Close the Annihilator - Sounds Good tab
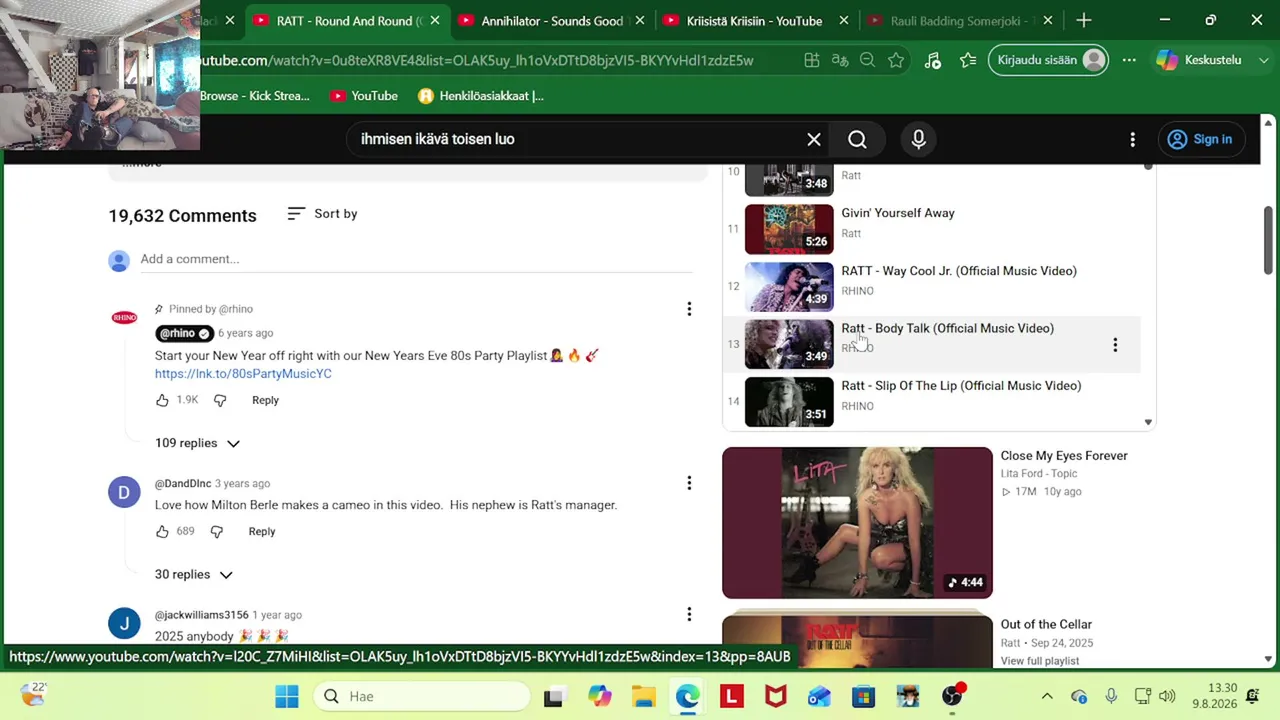This screenshot has height=720, width=1280. tap(639, 20)
